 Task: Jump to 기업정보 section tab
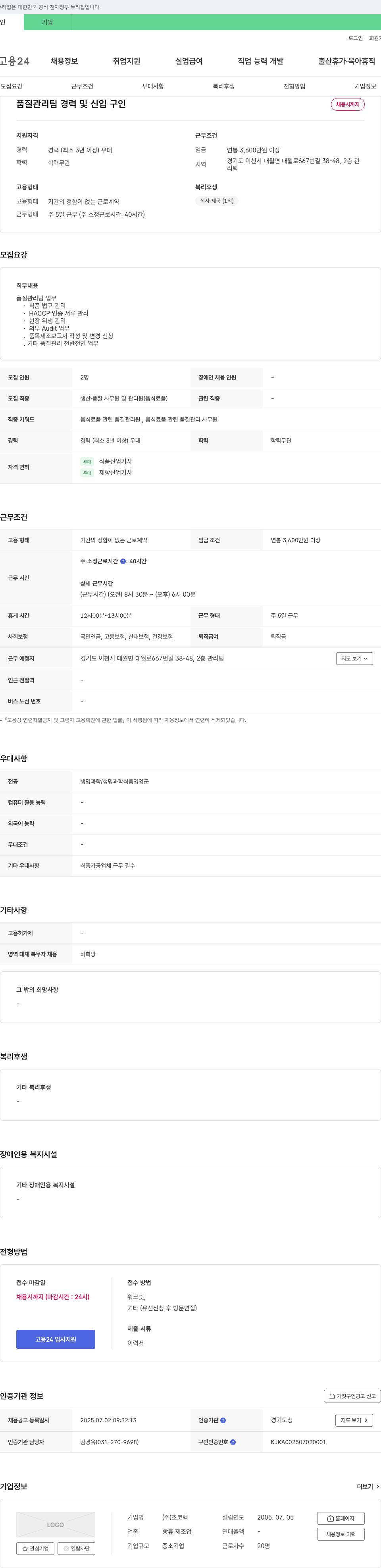tap(365, 87)
